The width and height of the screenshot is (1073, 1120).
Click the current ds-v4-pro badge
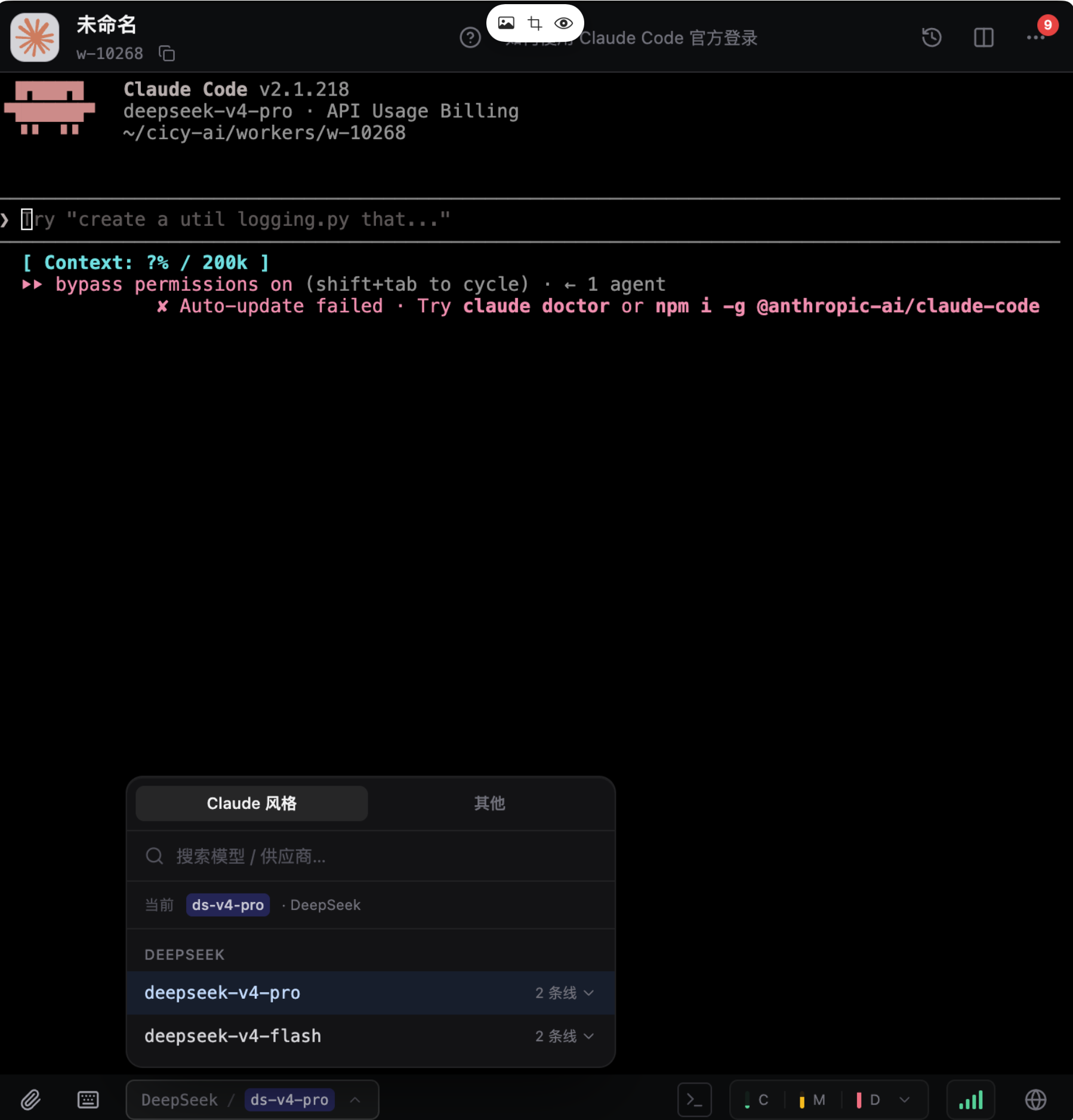click(228, 905)
